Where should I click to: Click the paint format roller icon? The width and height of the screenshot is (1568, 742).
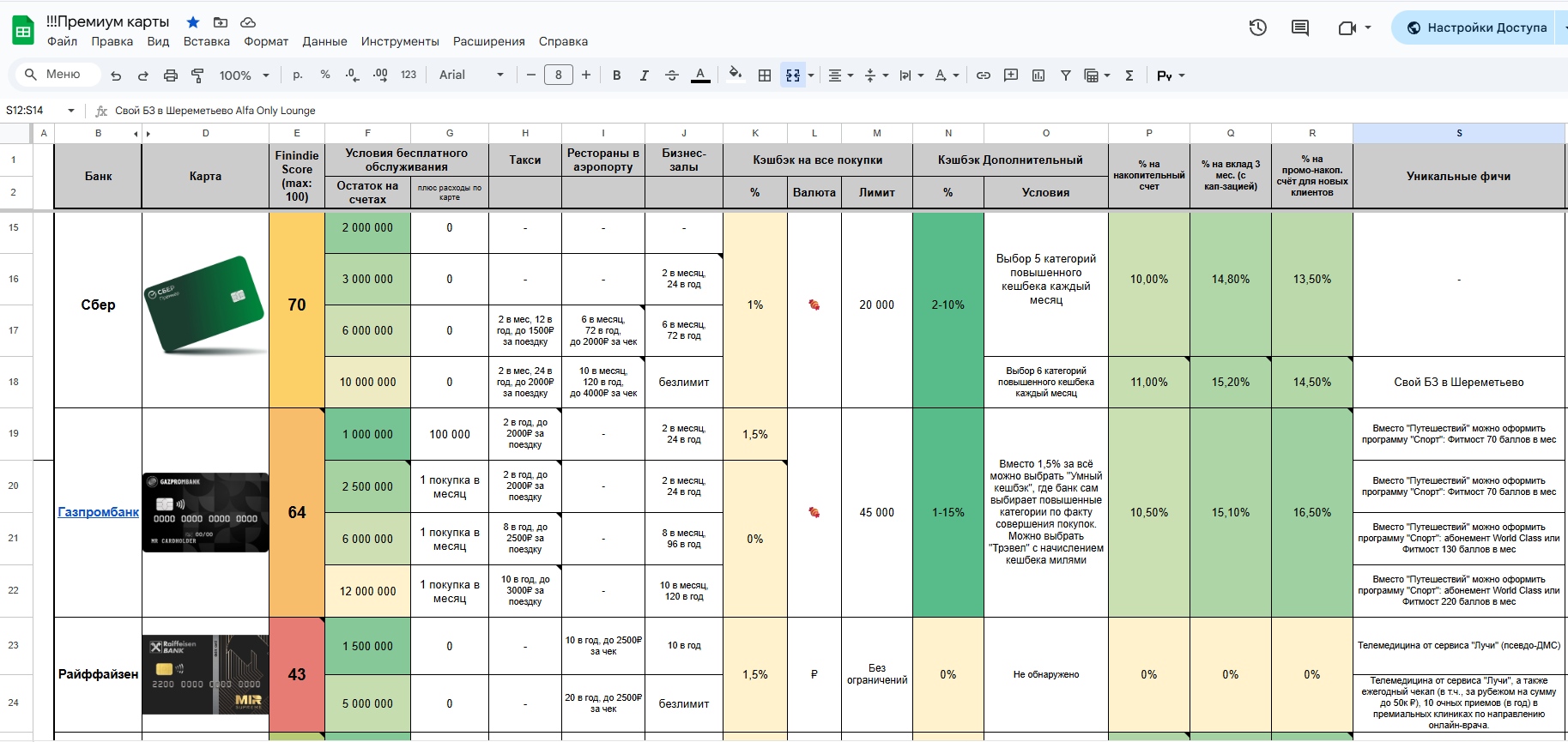[x=197, y=75]
